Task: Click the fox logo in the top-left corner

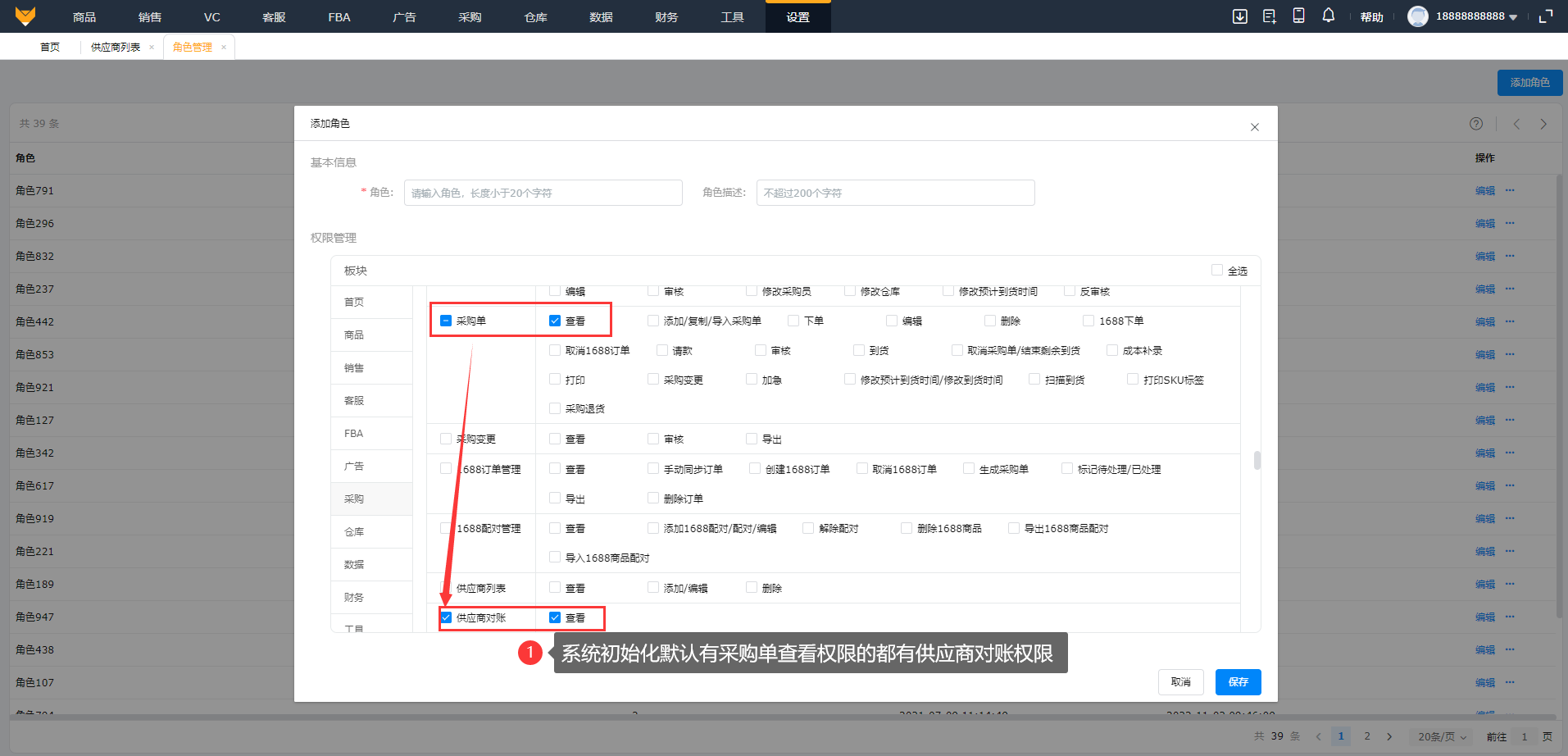Action: (x=25, y=16)
